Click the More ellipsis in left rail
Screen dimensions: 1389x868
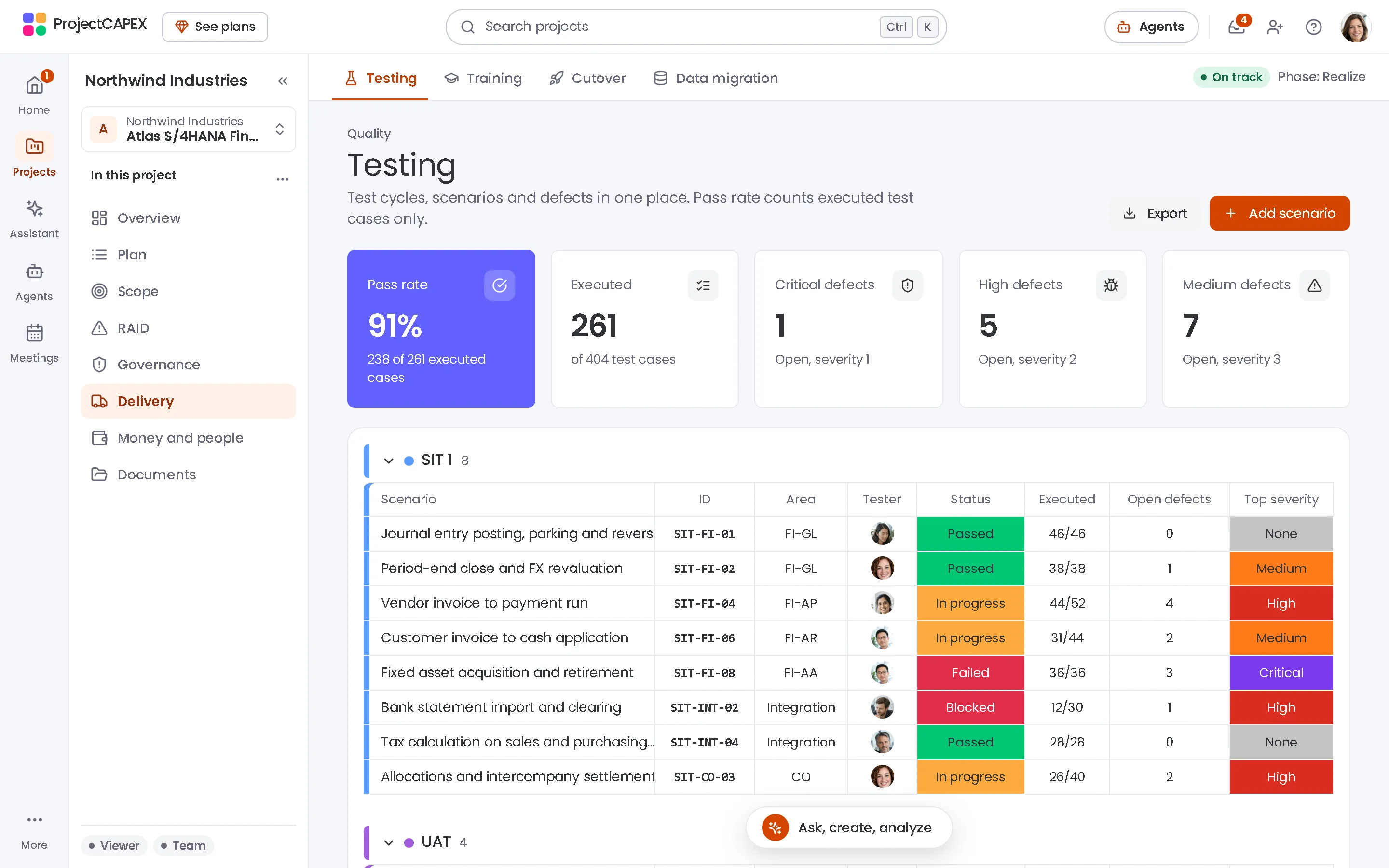coord(34,820)
